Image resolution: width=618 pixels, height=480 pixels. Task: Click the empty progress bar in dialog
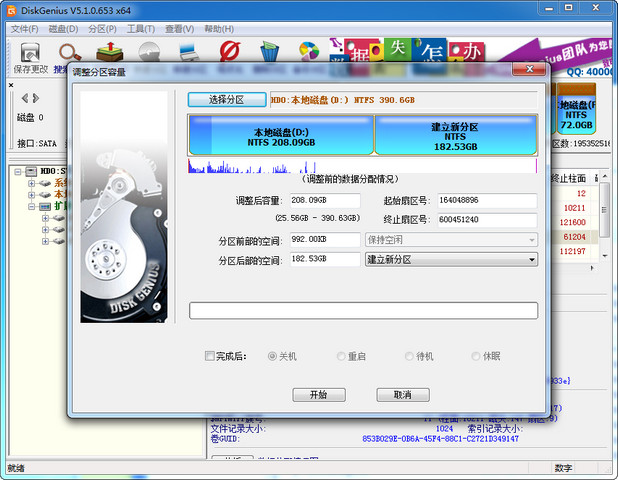click(x=363, y=311)
